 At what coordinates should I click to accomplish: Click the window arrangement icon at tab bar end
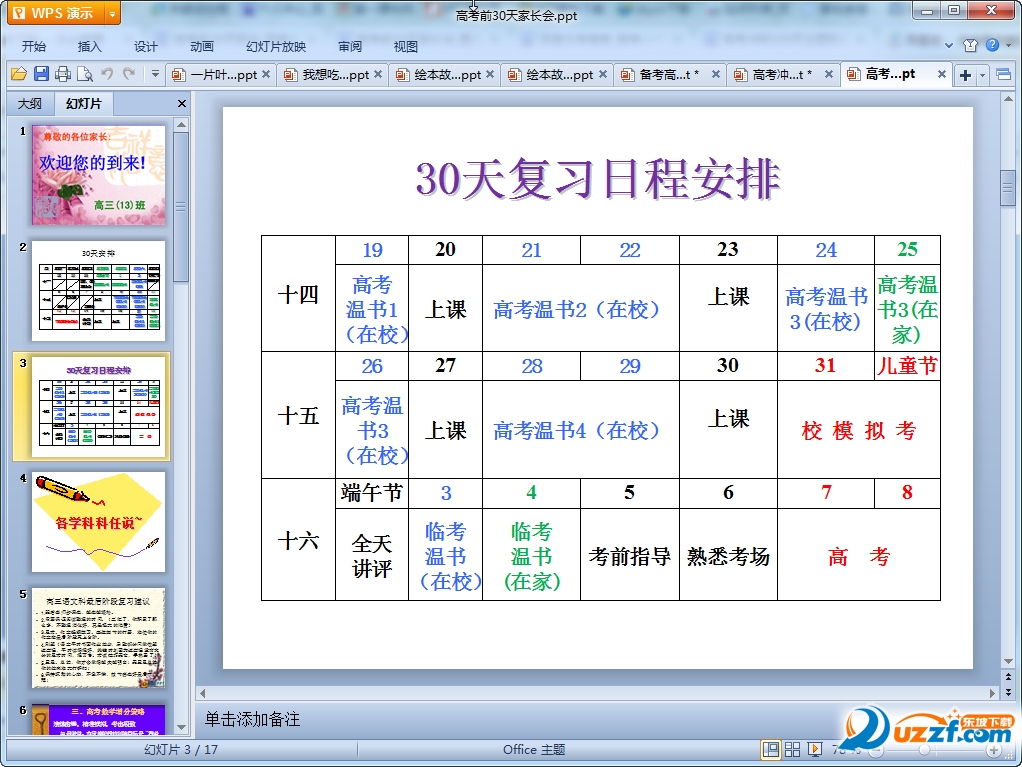click(1004, 75)
